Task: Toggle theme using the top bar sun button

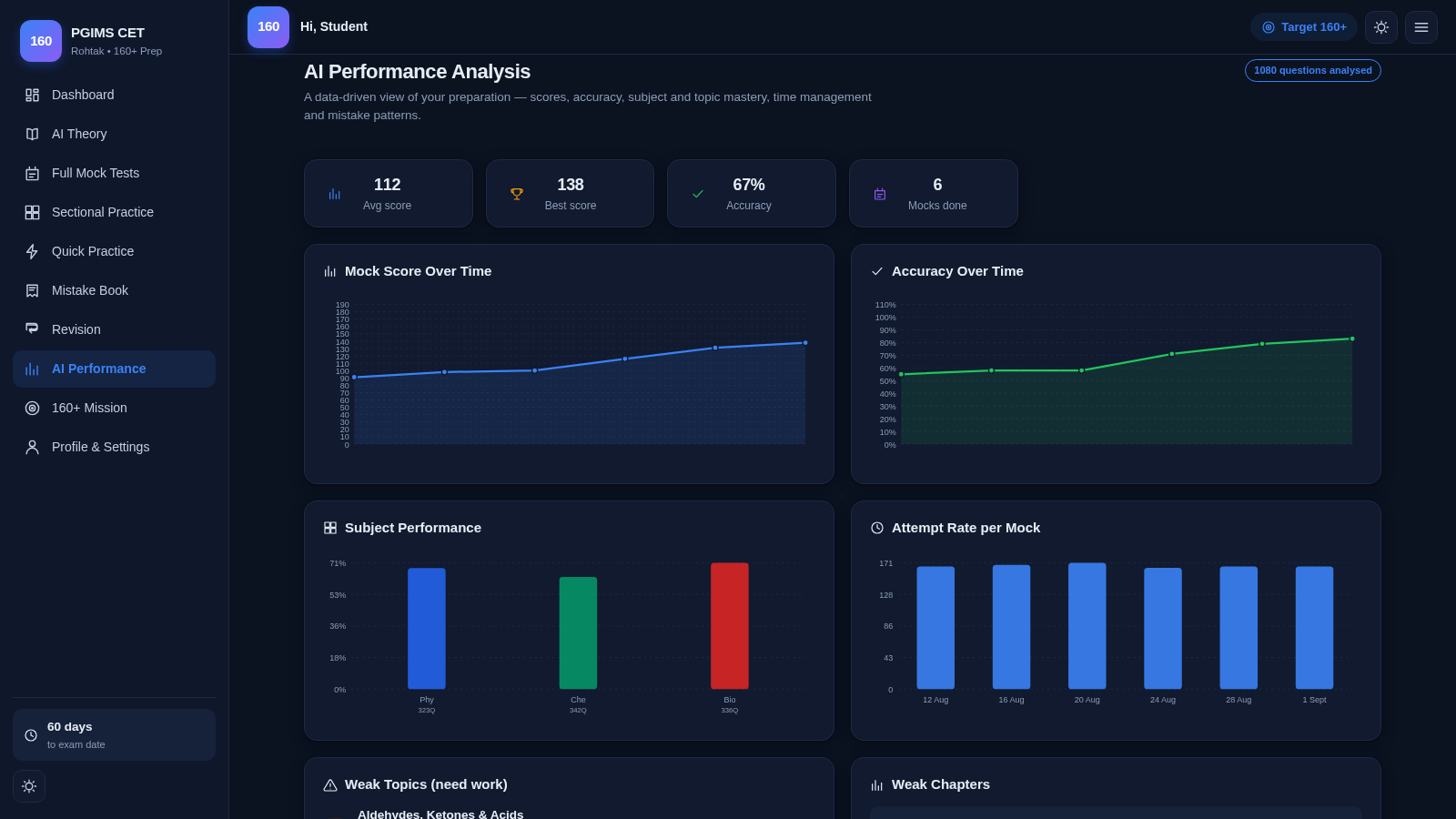Action: [1381, 27]
